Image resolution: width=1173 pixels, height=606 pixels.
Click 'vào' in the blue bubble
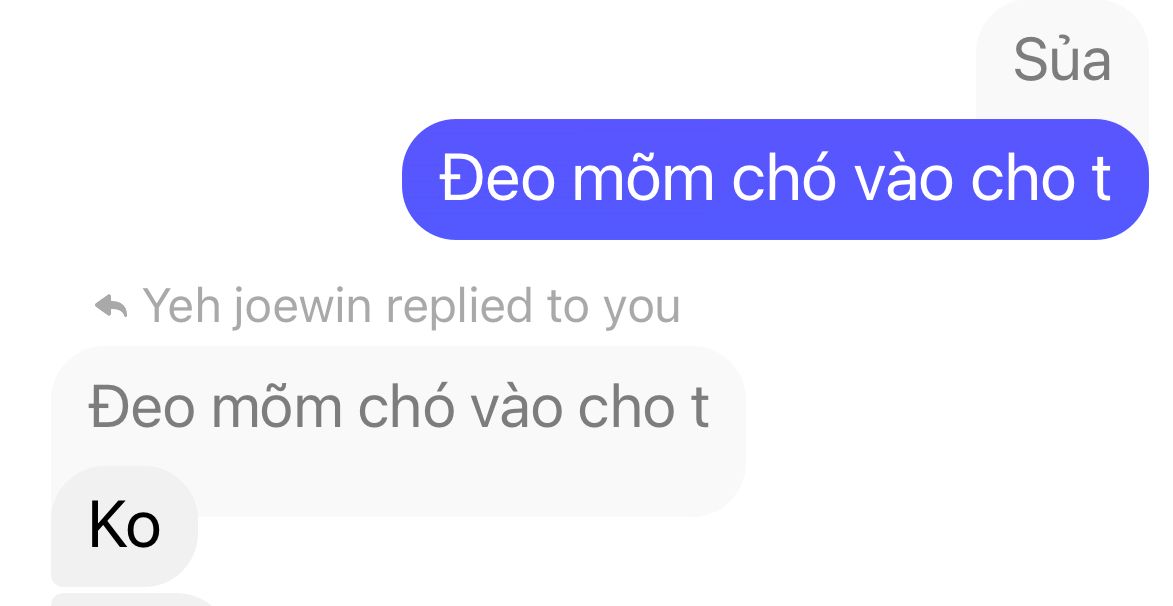(903, 180)
